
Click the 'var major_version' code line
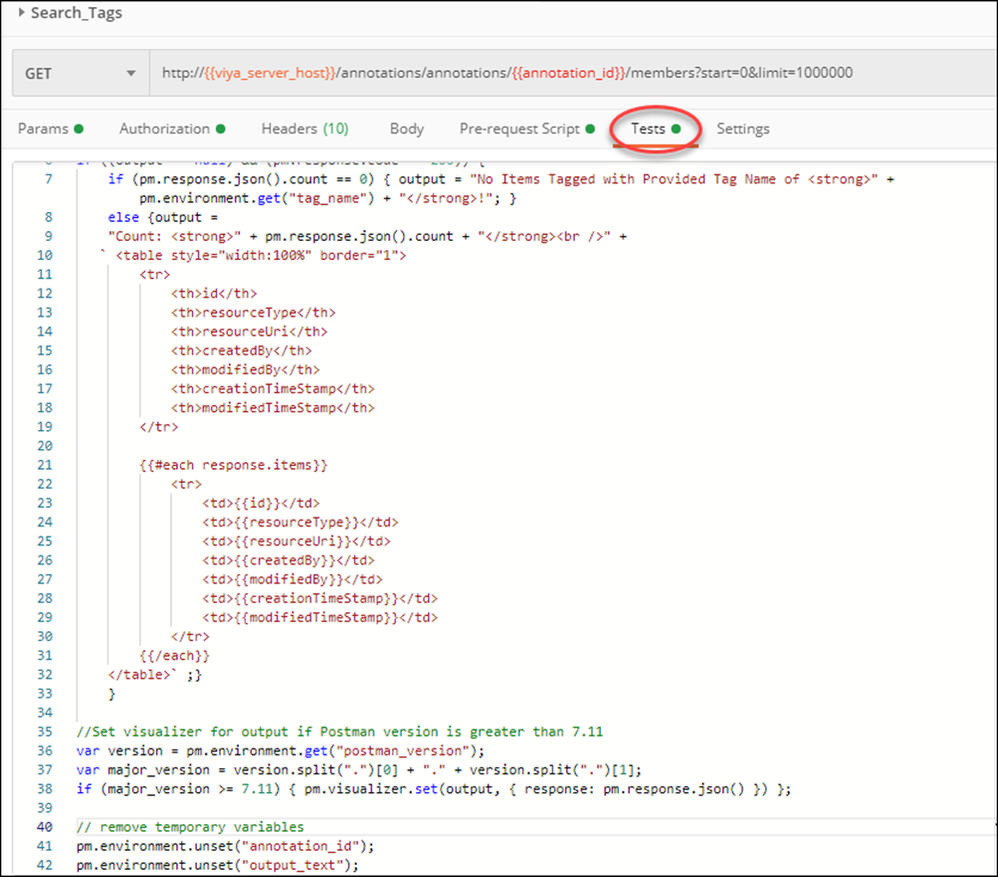pyautogui.click(x=359, y=770)
